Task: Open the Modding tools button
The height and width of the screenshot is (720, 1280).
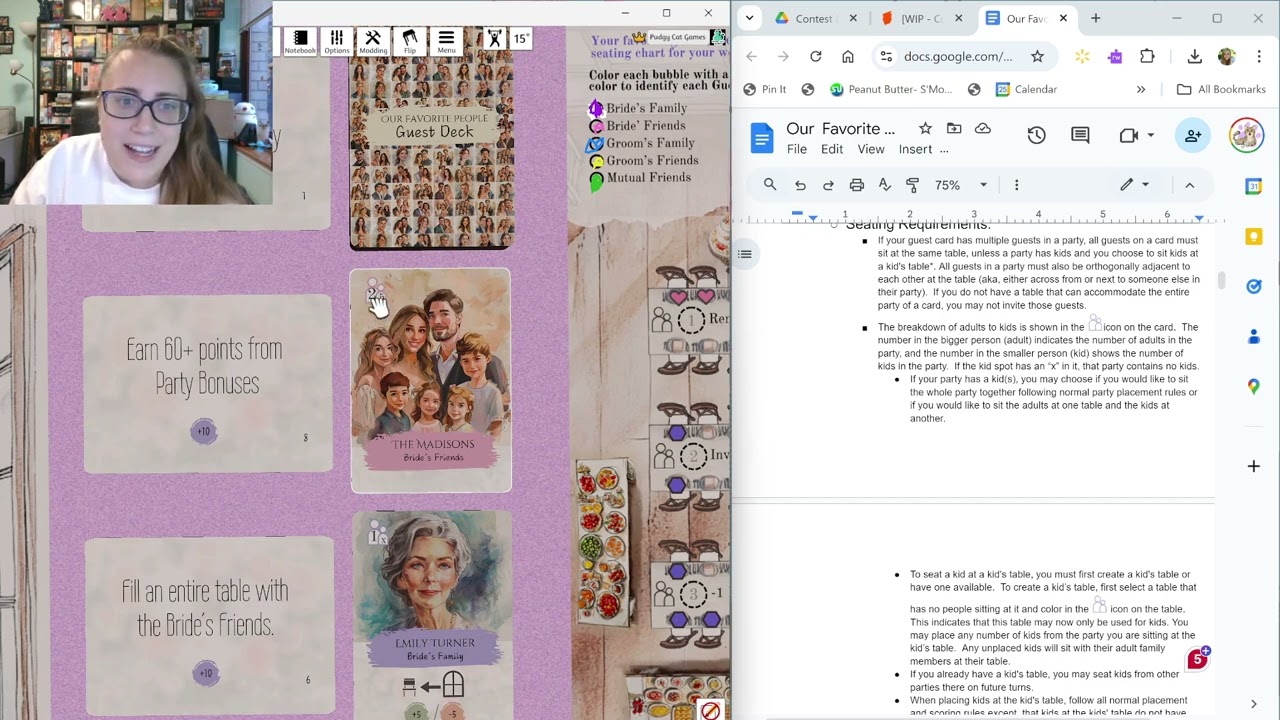Action: pos(373,41)
